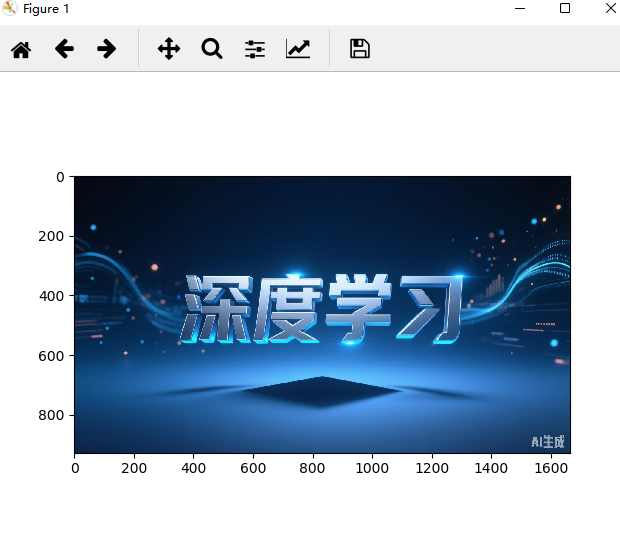Screen dimensions: 620x535
Task: Close the Figure 1 window
Action: click(611, 8)
